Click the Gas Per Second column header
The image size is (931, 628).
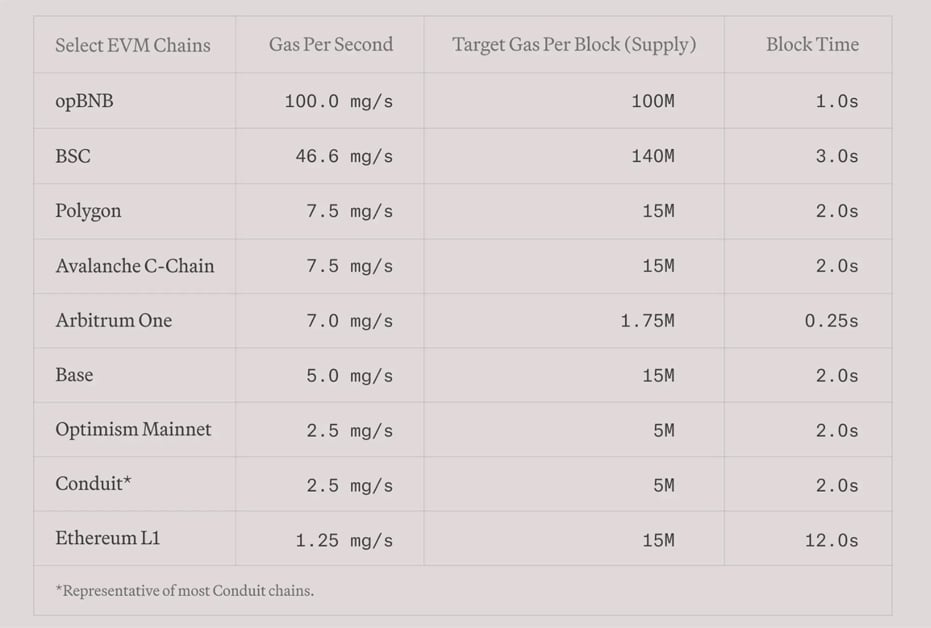(331, 45)
